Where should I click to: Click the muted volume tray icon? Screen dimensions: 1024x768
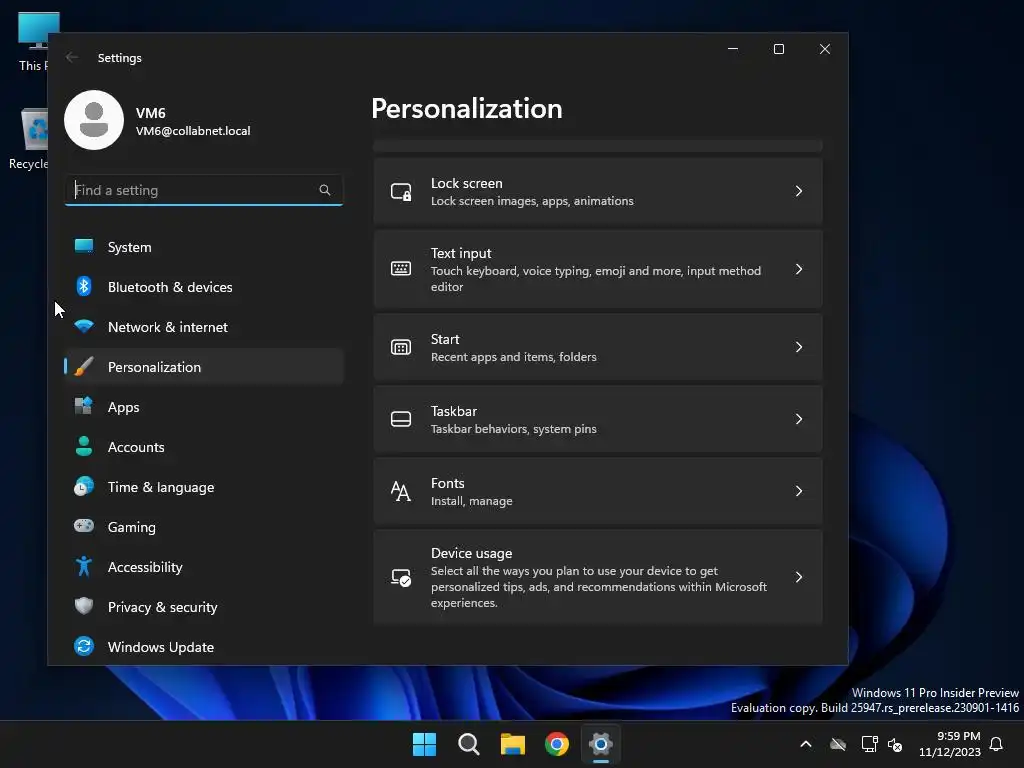pos(895,744)
